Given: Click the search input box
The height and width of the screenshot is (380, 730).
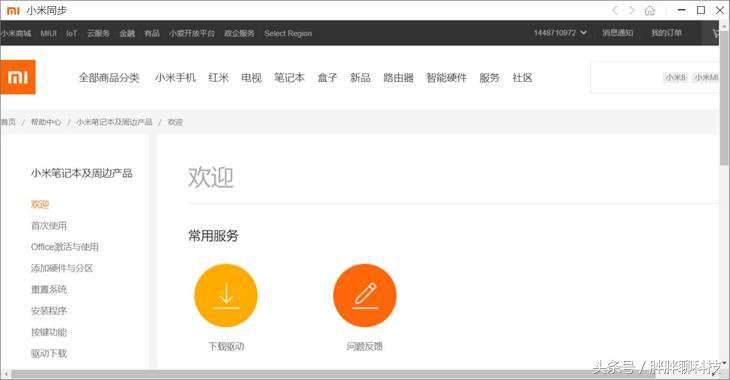Looking at the screenshot, I should click(656, 77).
